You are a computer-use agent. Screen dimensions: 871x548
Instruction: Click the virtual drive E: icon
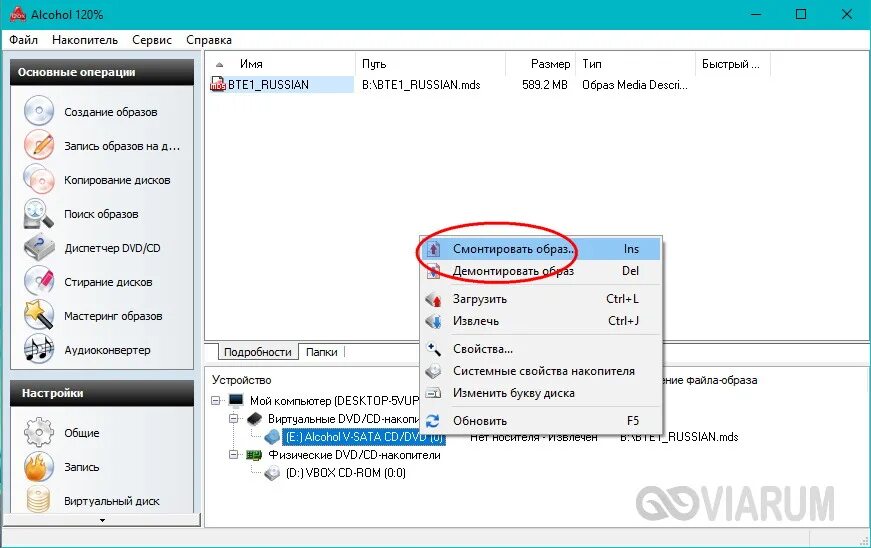[272, 437]
